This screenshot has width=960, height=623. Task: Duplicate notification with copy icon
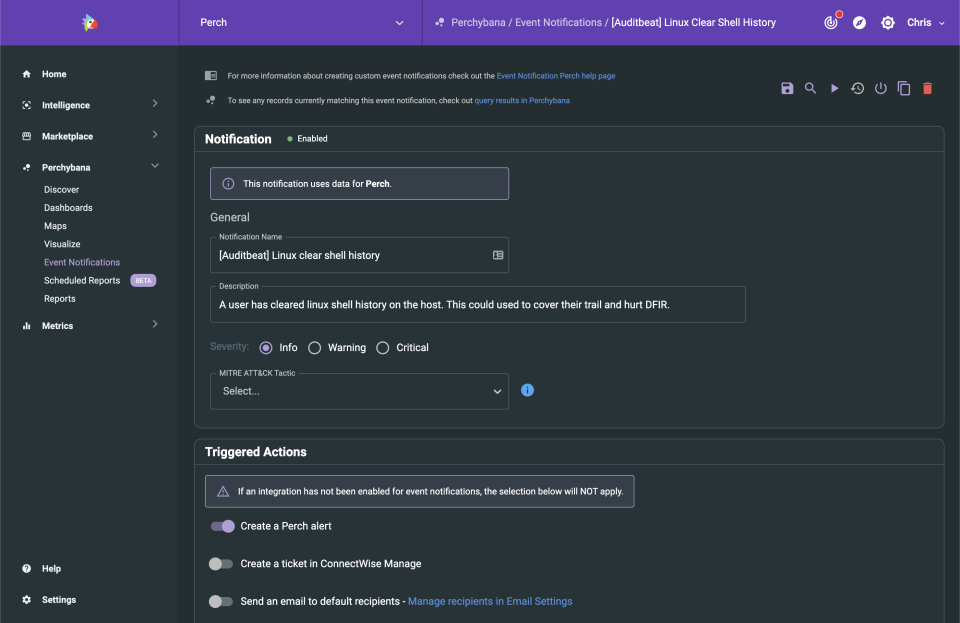(904, 88)
